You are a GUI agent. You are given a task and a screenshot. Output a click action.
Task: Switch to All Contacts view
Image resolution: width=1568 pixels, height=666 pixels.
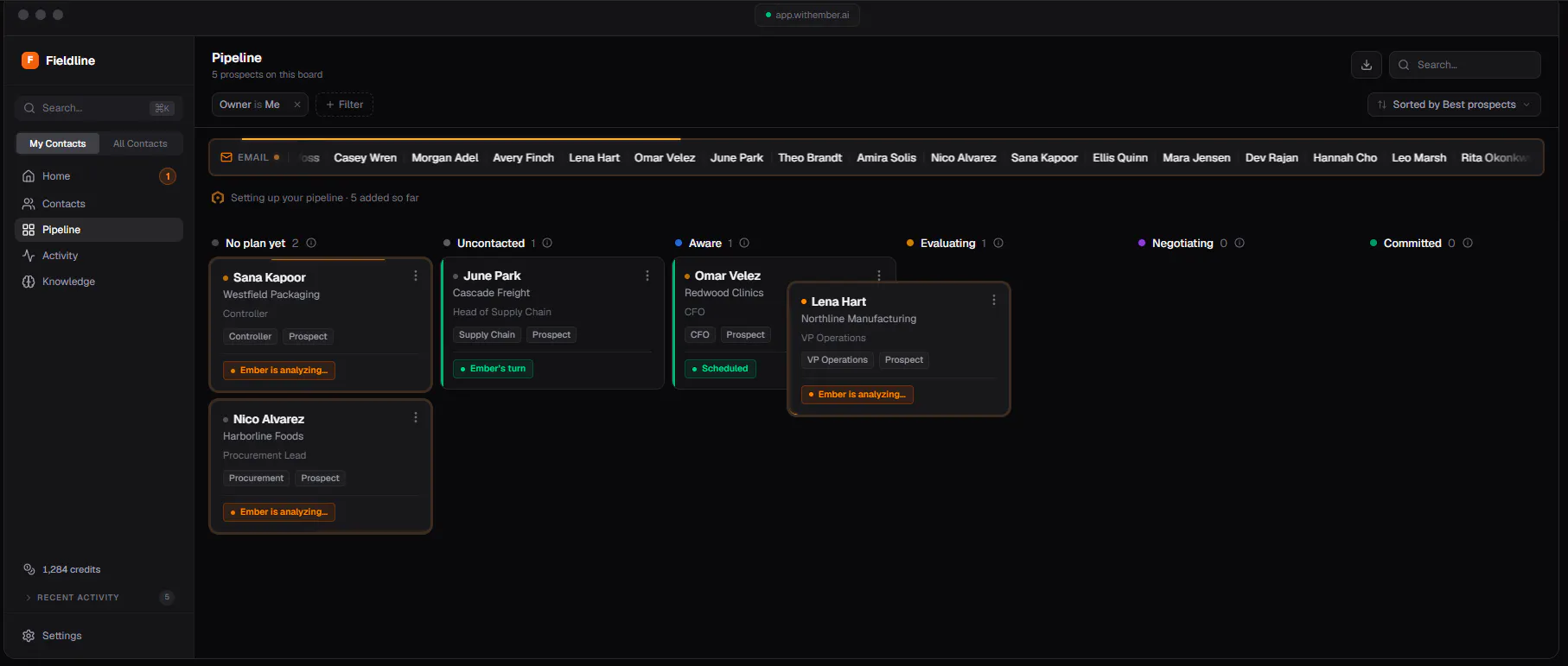click(140, 143)
